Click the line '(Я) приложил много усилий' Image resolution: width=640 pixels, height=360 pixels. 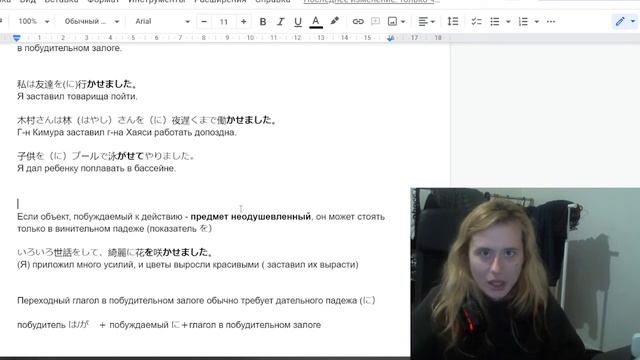point(188,265)
